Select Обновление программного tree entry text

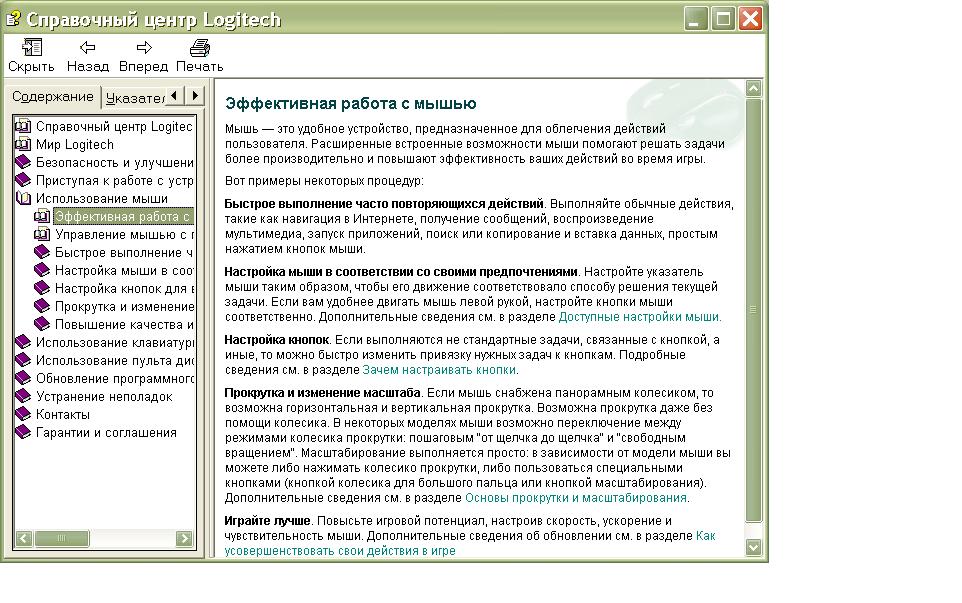pos(115,378)
